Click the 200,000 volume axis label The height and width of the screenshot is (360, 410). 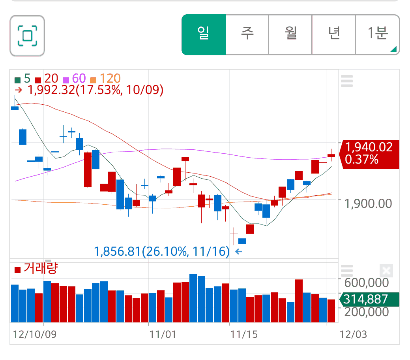coord(366,312)
